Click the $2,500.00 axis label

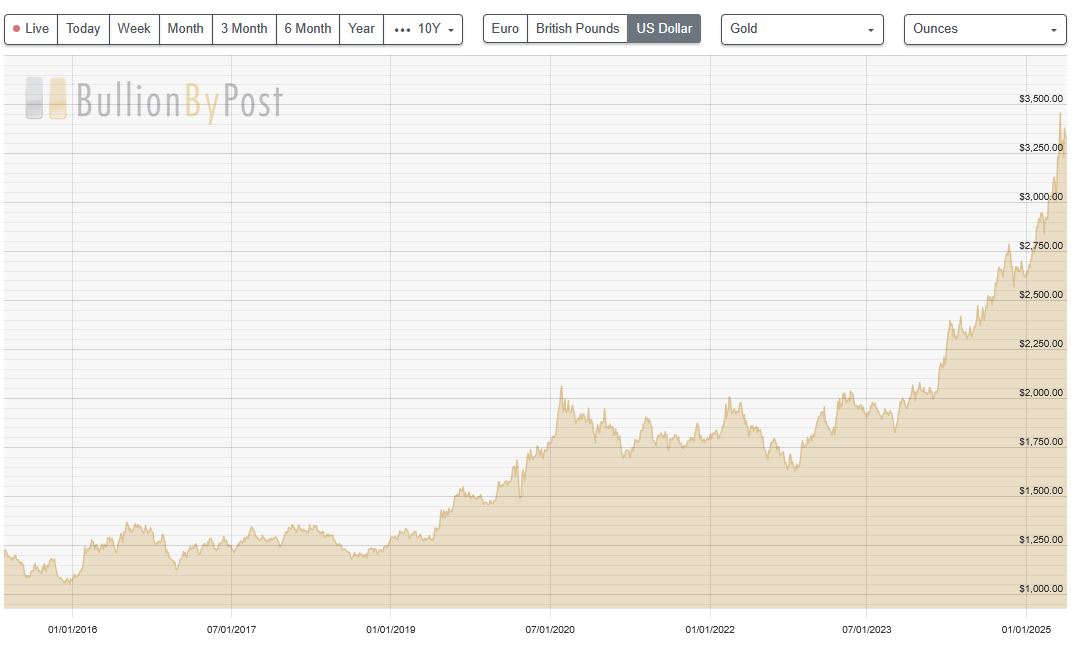click(x=1041, y=295)
